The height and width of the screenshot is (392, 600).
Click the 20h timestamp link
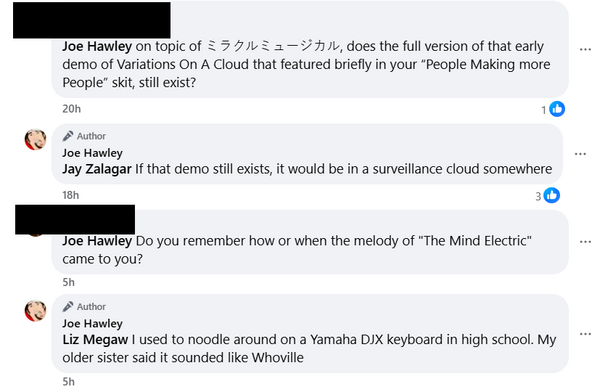(x=72, y=109)
